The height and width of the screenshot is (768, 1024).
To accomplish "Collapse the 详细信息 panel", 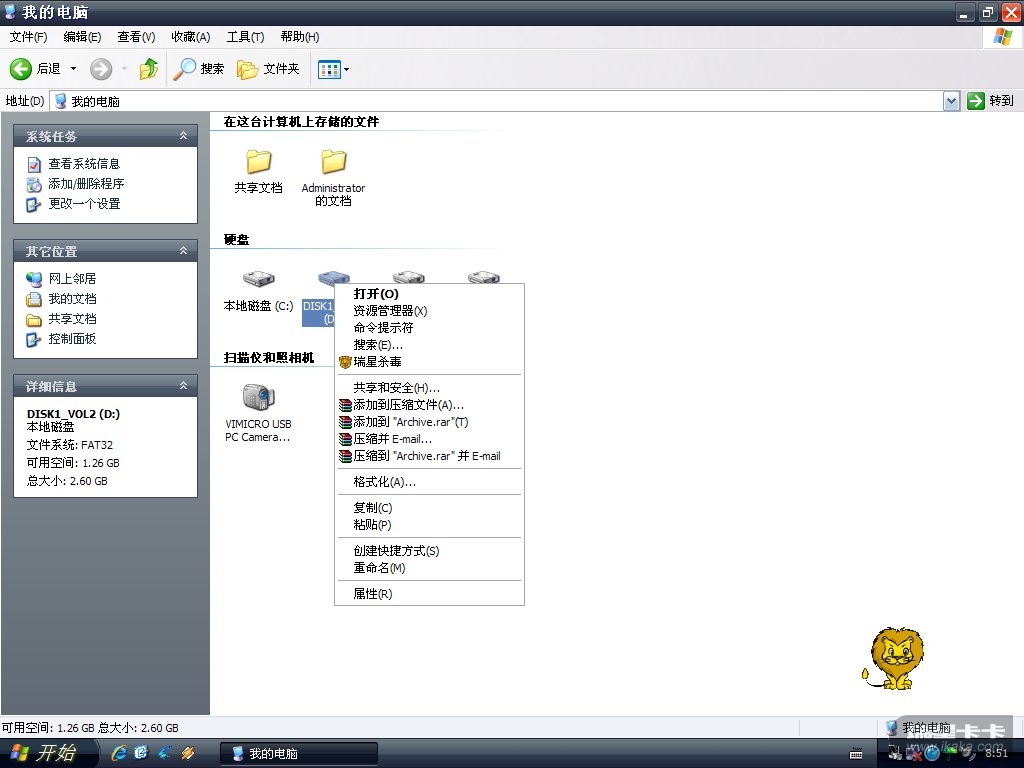I will (x=183, y=386).
